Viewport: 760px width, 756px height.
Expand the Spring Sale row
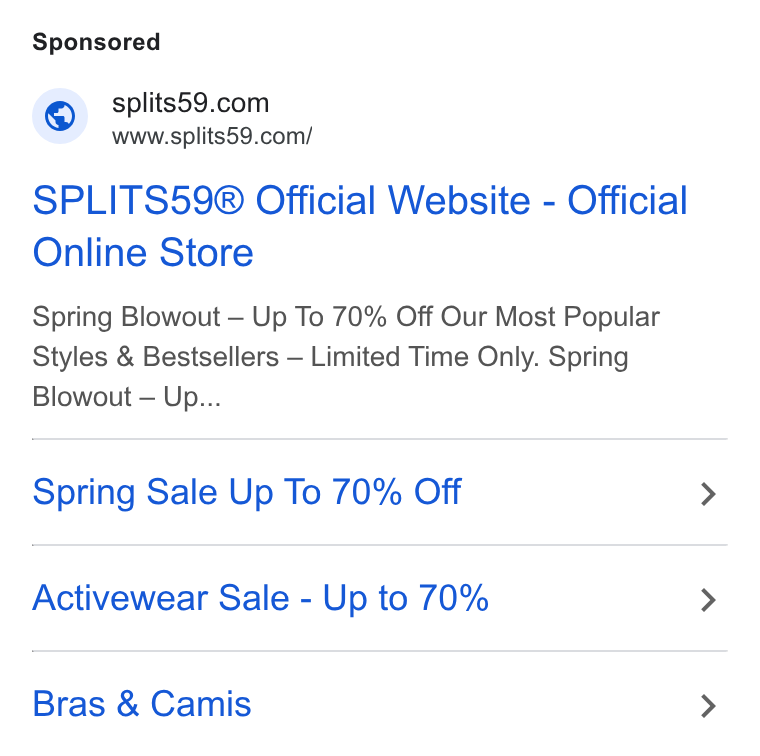pos(380,492)
